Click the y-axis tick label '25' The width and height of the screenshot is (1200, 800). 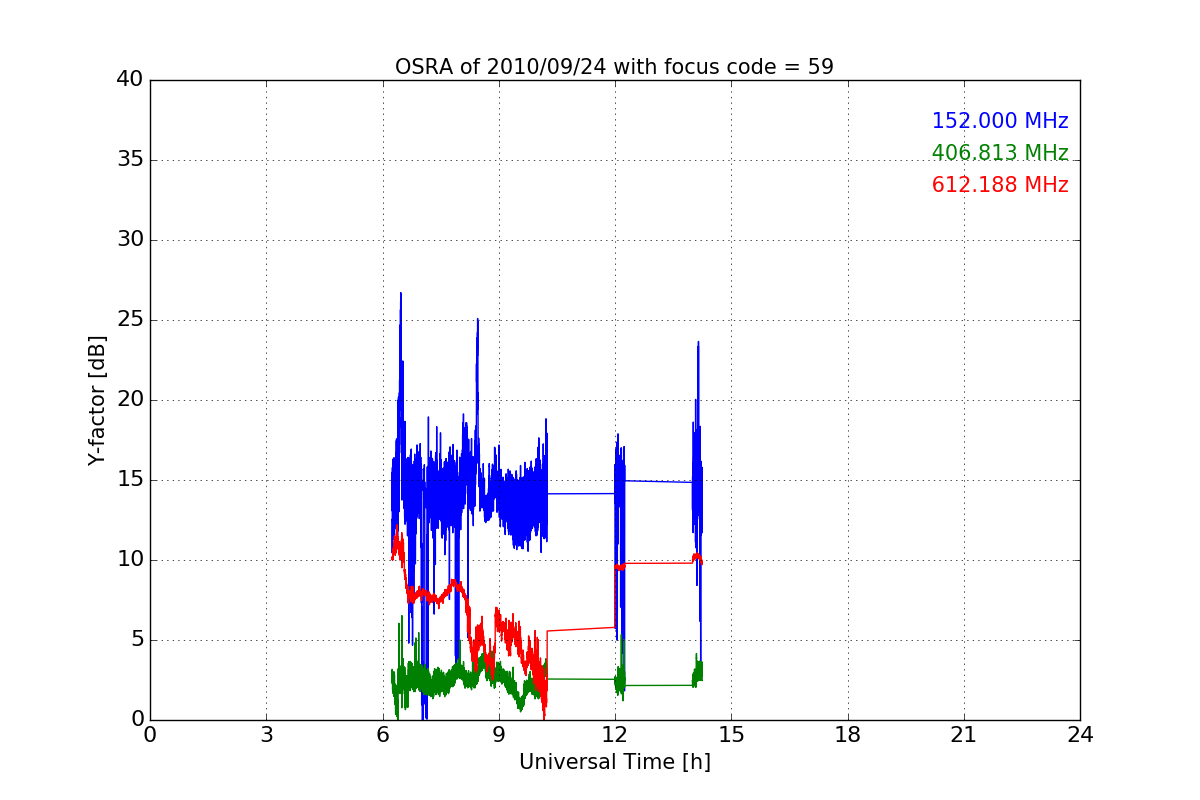click(x=130, y=320)
